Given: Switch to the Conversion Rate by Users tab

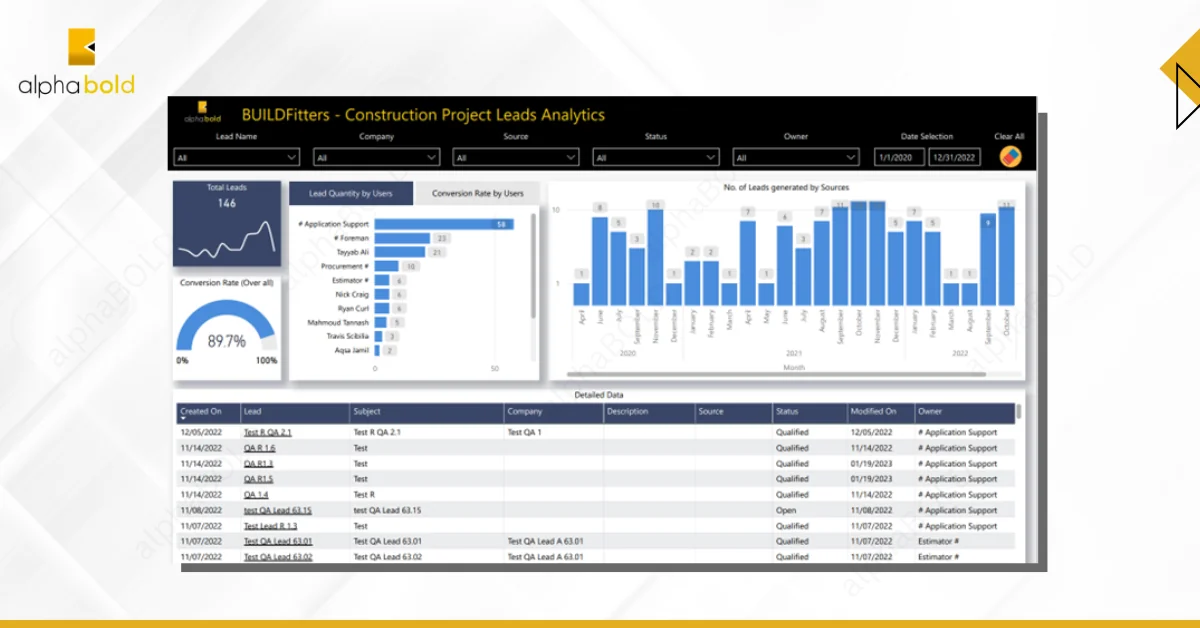Looking at the screenshot, I should click(x=477, y=193).
